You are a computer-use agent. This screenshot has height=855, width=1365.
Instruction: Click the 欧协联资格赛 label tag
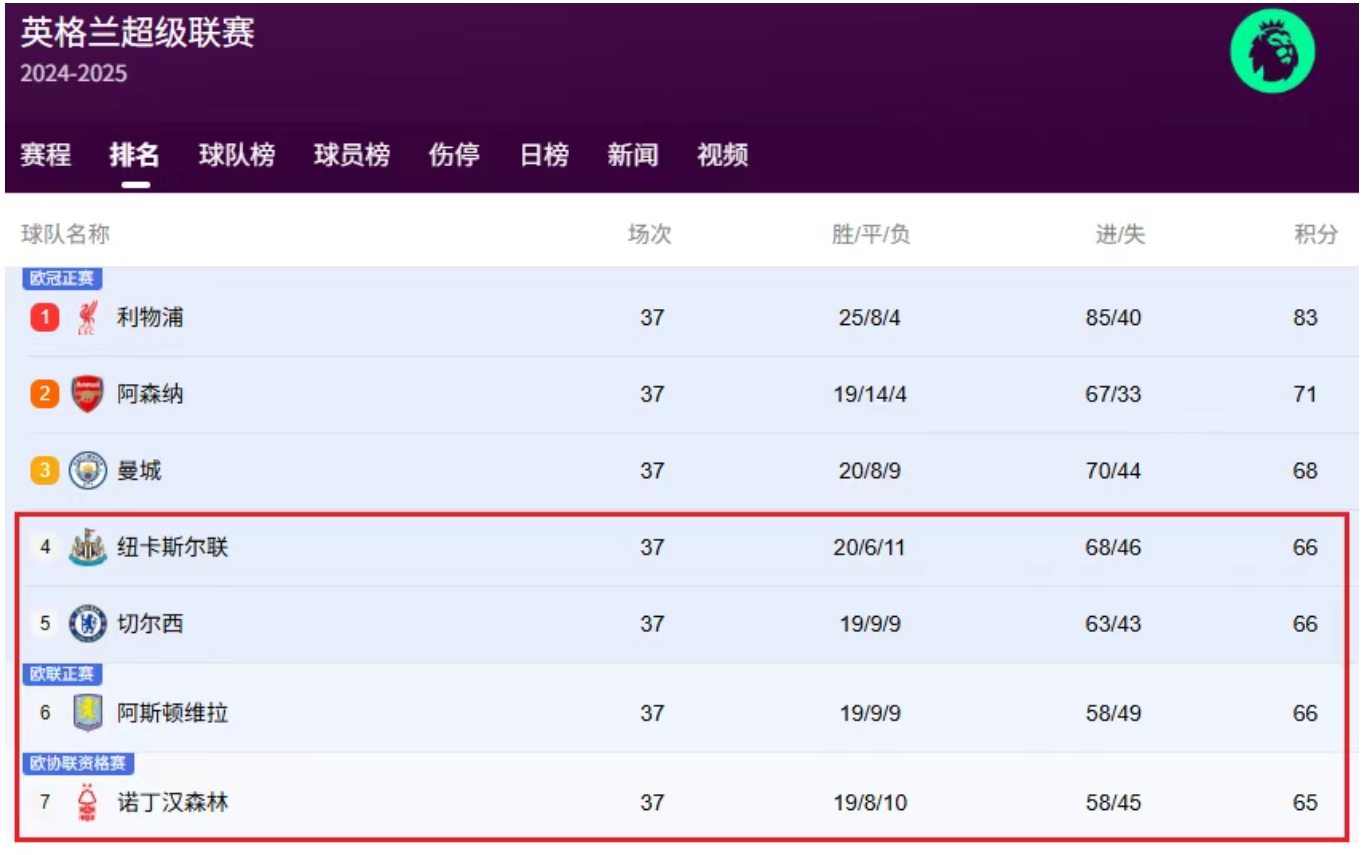pos(78,763)
